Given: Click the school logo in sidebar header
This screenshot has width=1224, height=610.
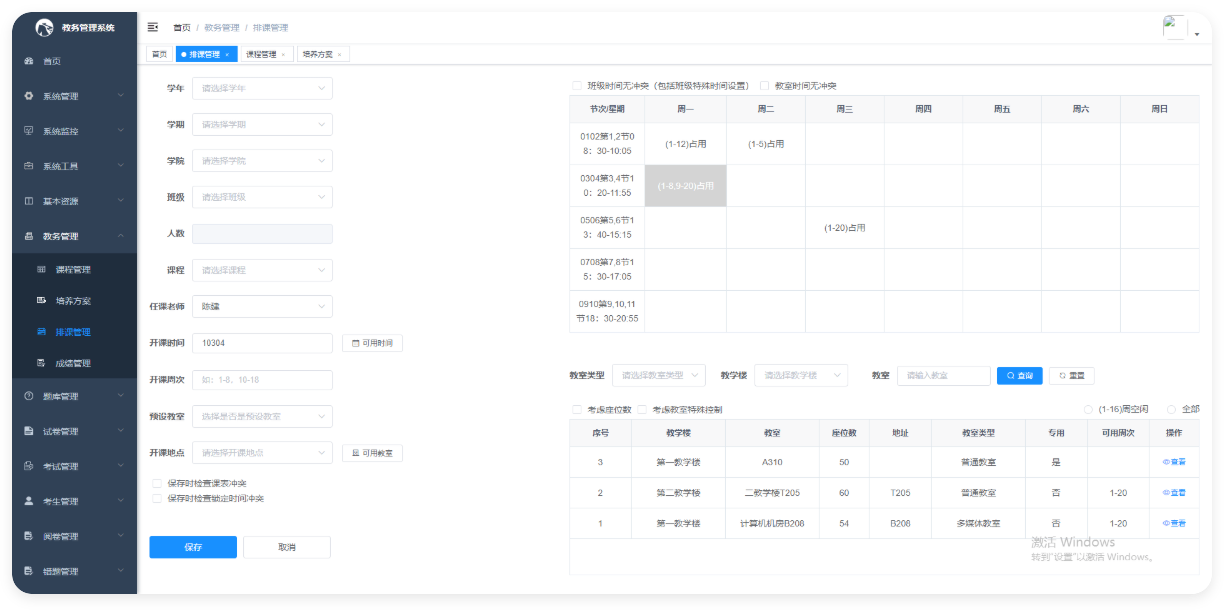Looking at the screenshot, I should 44,28.
